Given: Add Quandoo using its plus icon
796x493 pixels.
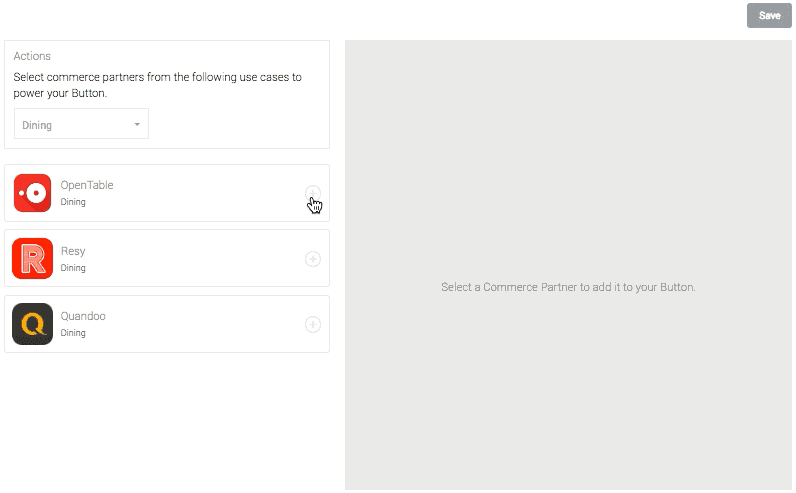Looking at the screenshot, I should (x=312, y=324).
